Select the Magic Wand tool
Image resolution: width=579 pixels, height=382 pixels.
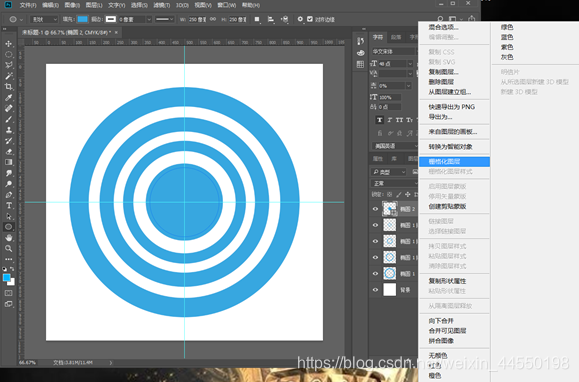8,76
